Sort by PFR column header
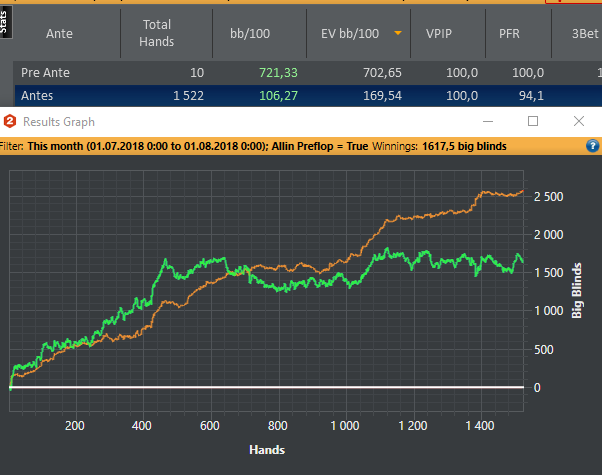 coord(509,33)
